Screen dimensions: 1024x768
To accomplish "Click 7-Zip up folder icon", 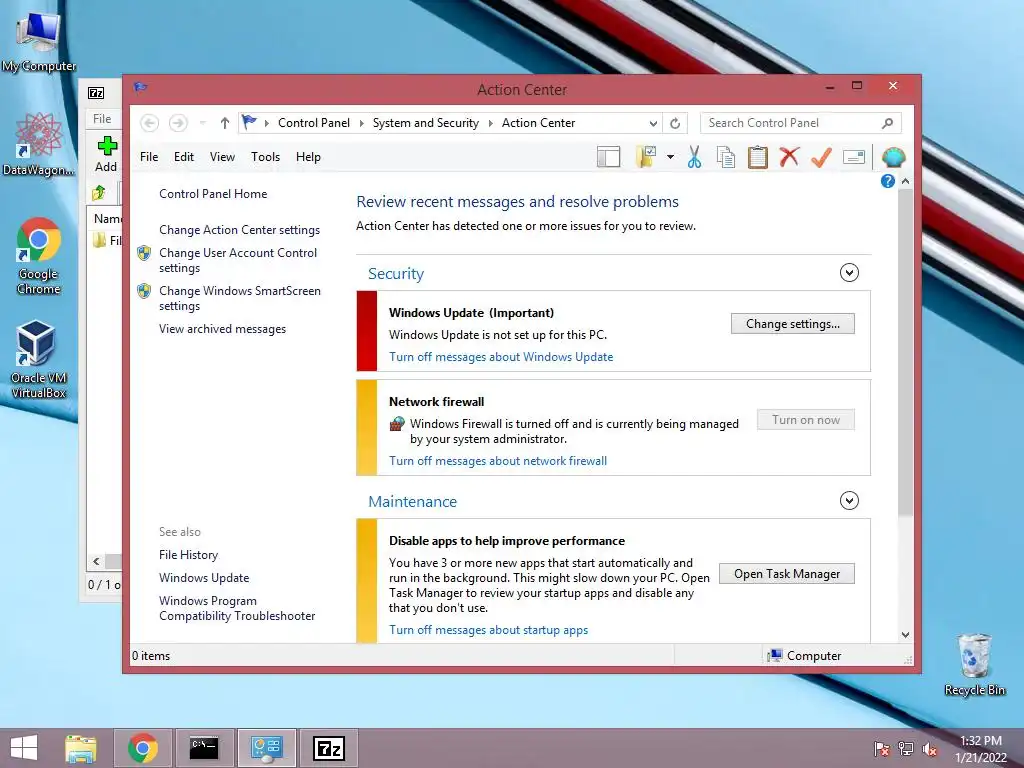I will [x=99, y=193].
